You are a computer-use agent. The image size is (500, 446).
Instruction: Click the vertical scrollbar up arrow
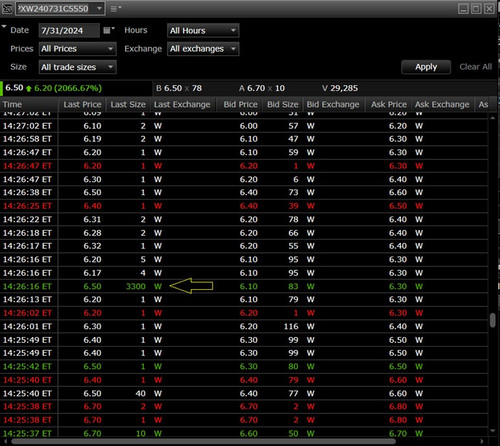pyautogui.click(x=493, y=118)
